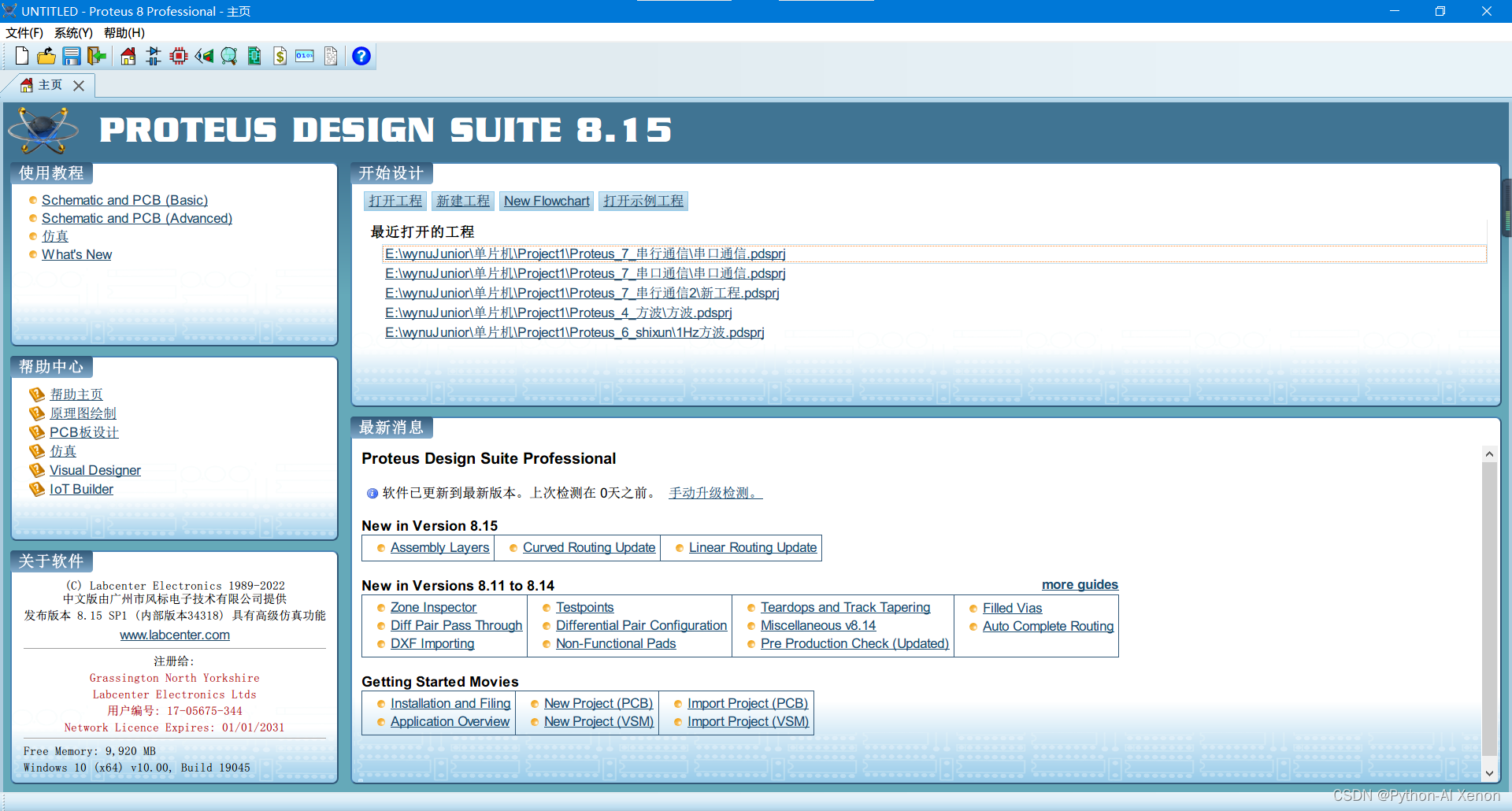Open Testpoints guide
The image size is (1512, 811).
coord(584,607)
